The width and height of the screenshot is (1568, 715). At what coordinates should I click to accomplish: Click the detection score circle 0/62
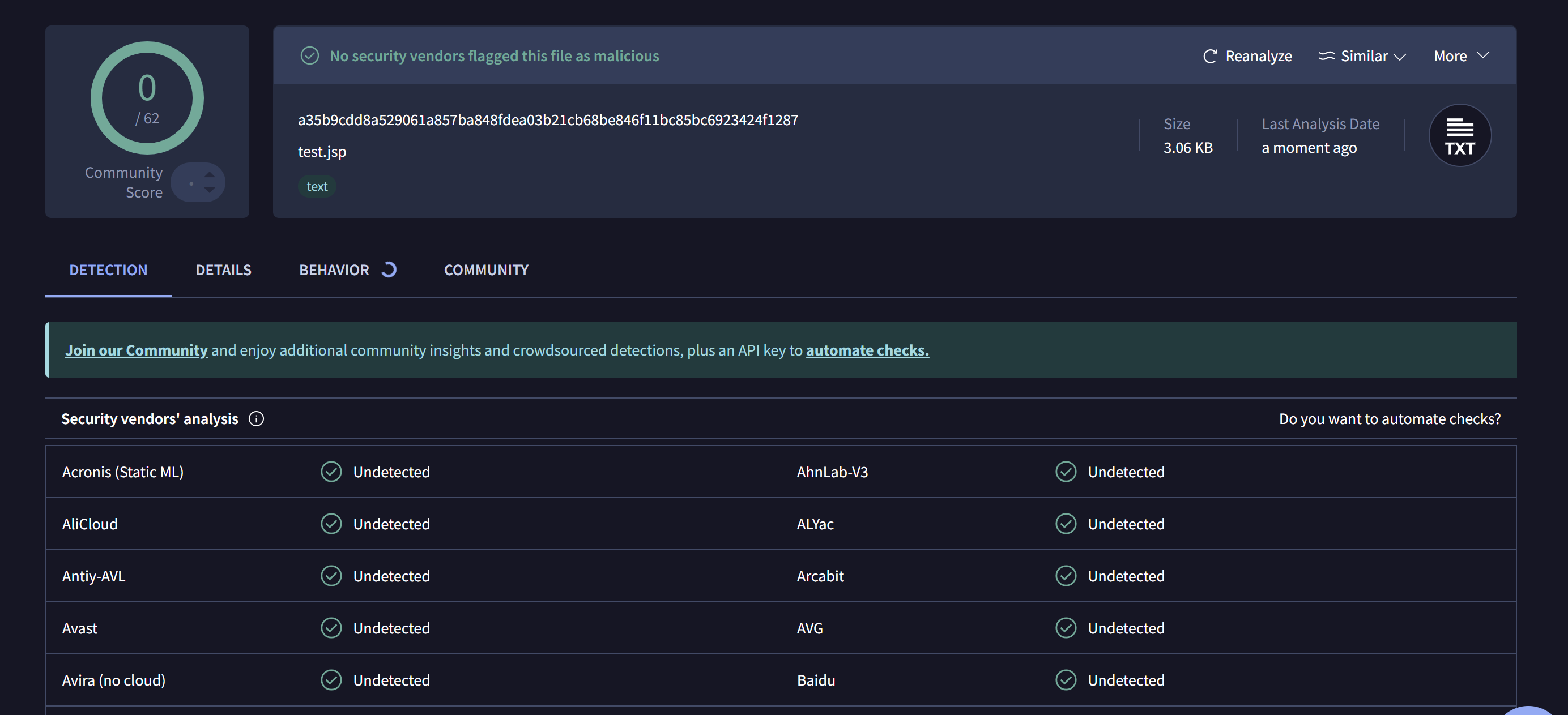point(147,98)
